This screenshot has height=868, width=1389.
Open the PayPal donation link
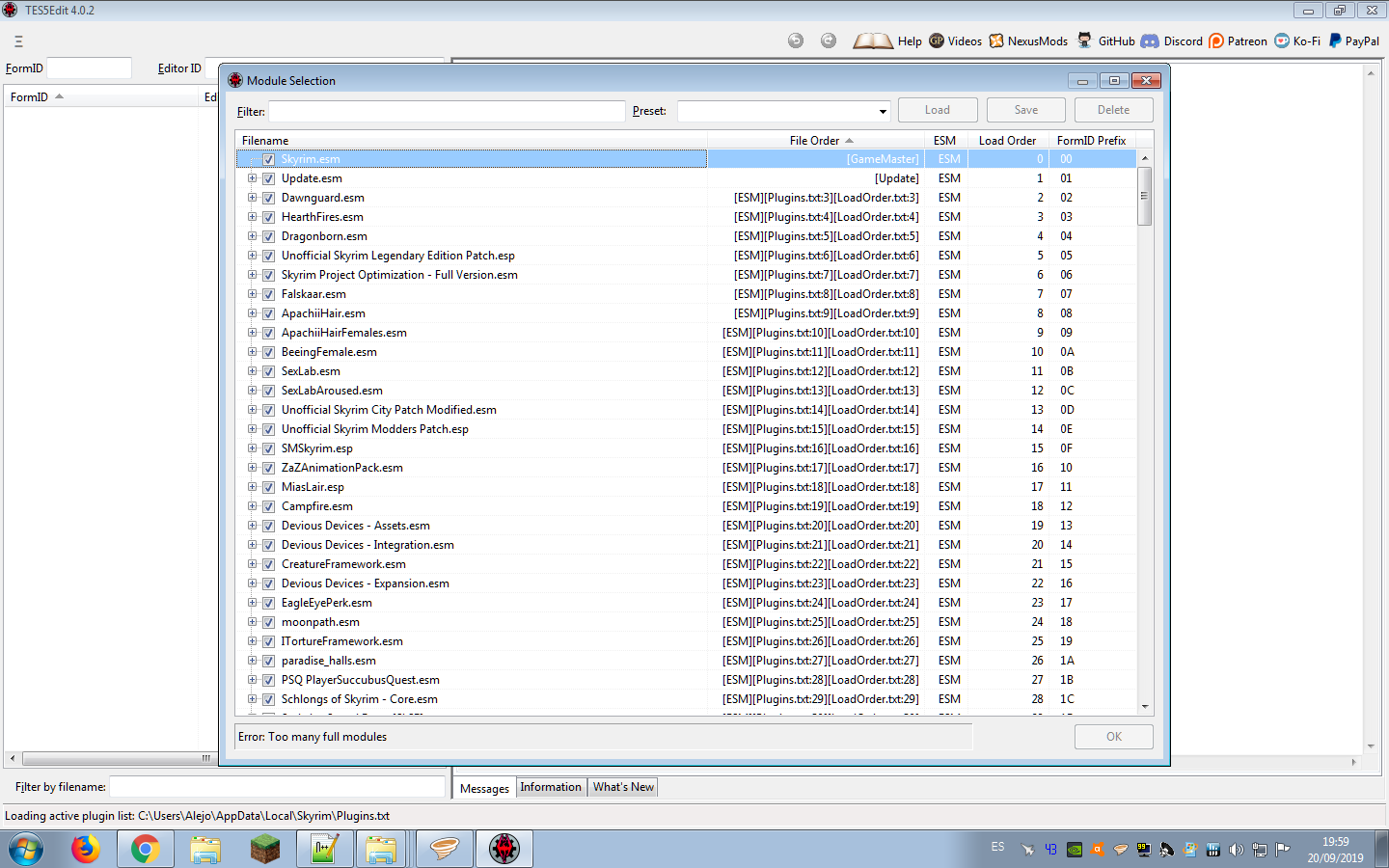1354,41
